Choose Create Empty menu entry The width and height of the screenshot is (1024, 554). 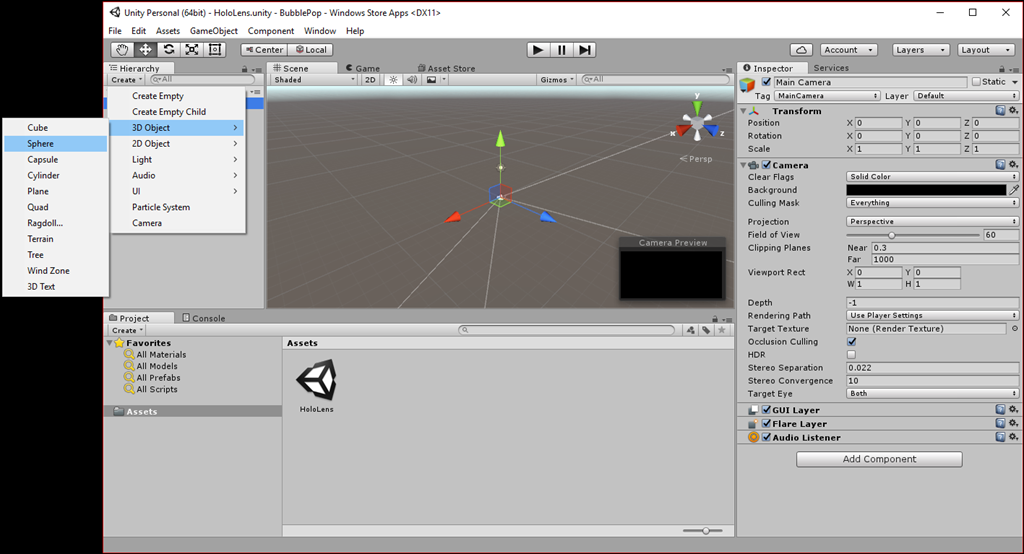157,96
